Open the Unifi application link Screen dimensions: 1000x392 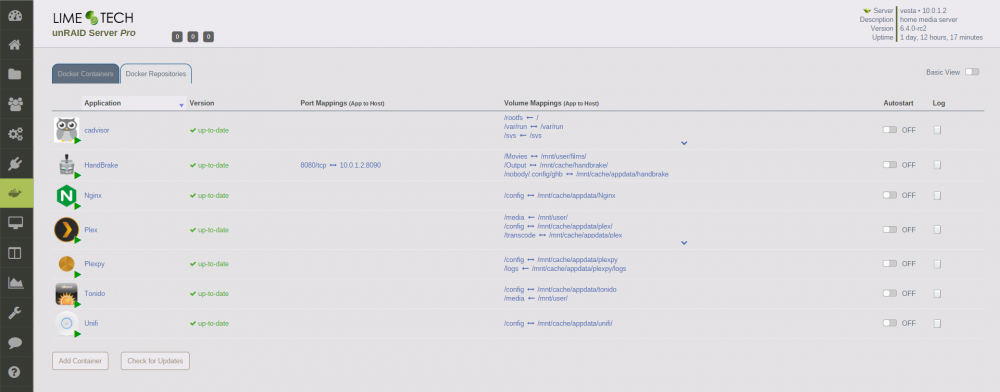coord(91,323)
